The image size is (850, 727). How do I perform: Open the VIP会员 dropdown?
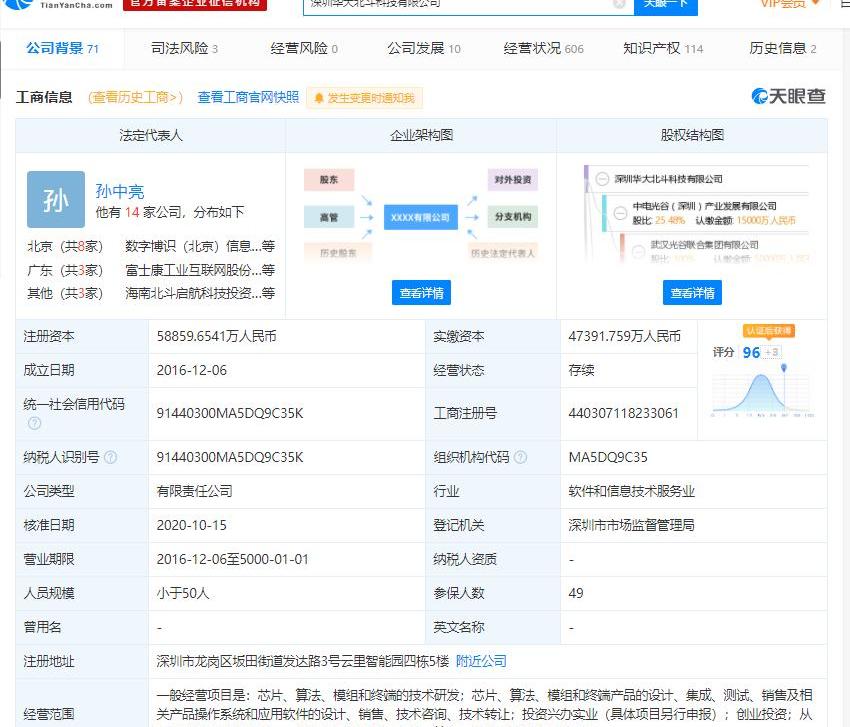pos(790,4)
